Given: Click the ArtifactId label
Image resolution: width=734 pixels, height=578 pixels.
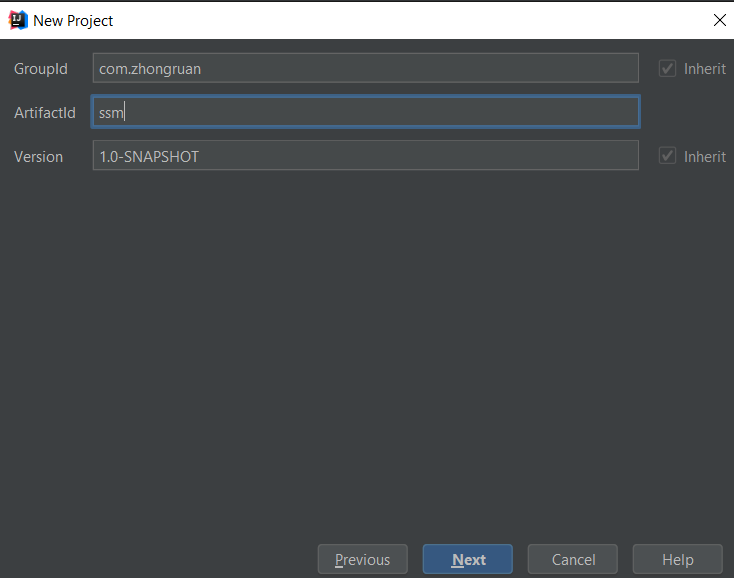Looking at the screenshot, I should coord(45,113).
